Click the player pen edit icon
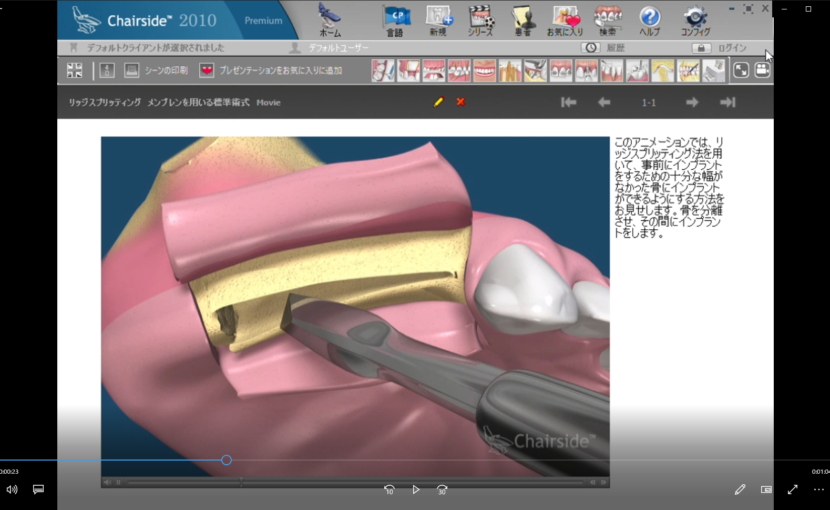830x510 pixels. click(740, 489)
